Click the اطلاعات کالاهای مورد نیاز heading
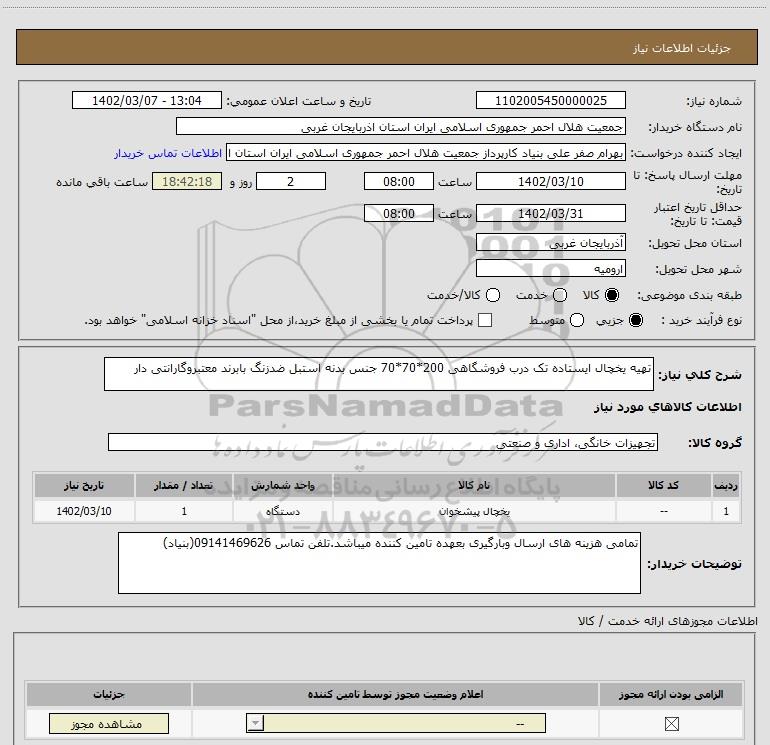This screenshot has width=770, height=745. pyautogui.click(x=668, y=407)
